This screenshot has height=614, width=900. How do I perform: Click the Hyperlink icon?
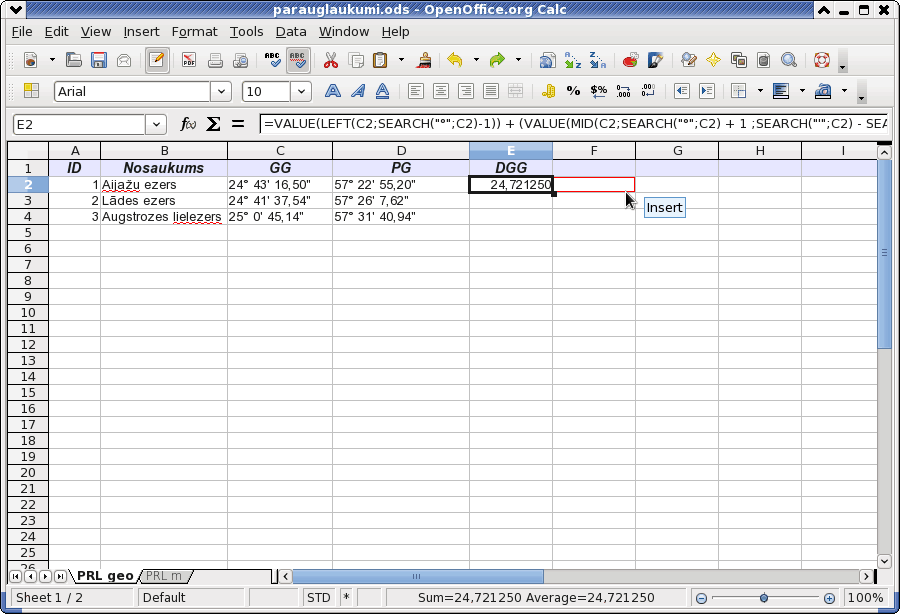[x=547, y=60]
